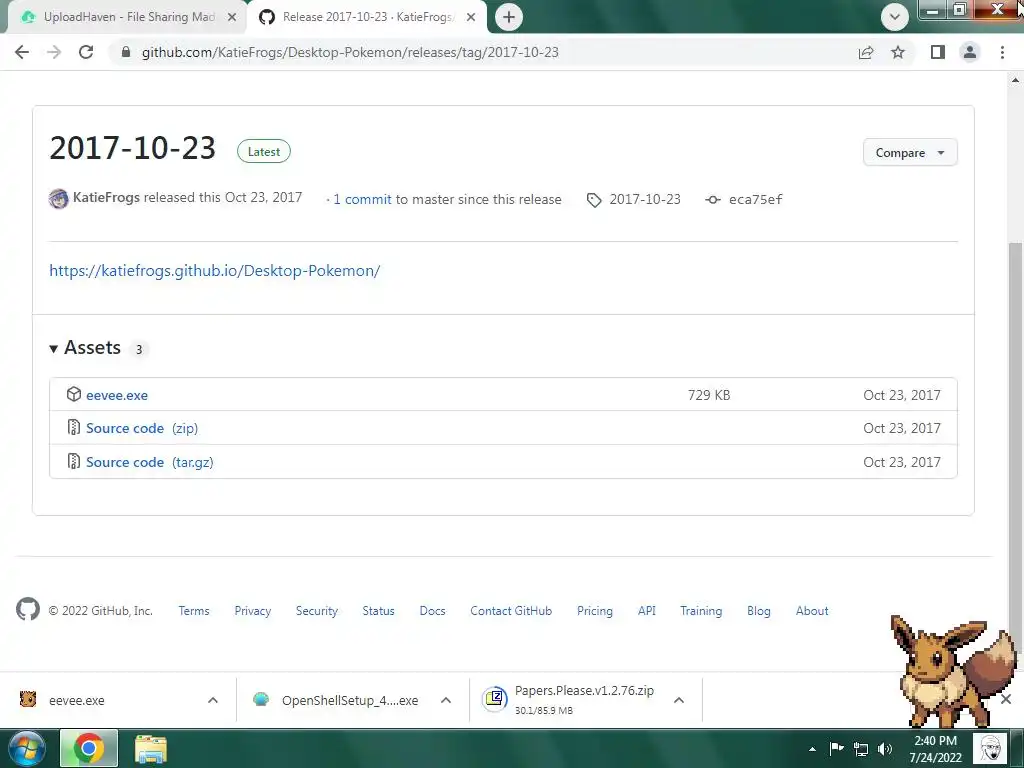Open the Action Center flag icon
This screenshot has height=768, width=1024.
point(837,748)
